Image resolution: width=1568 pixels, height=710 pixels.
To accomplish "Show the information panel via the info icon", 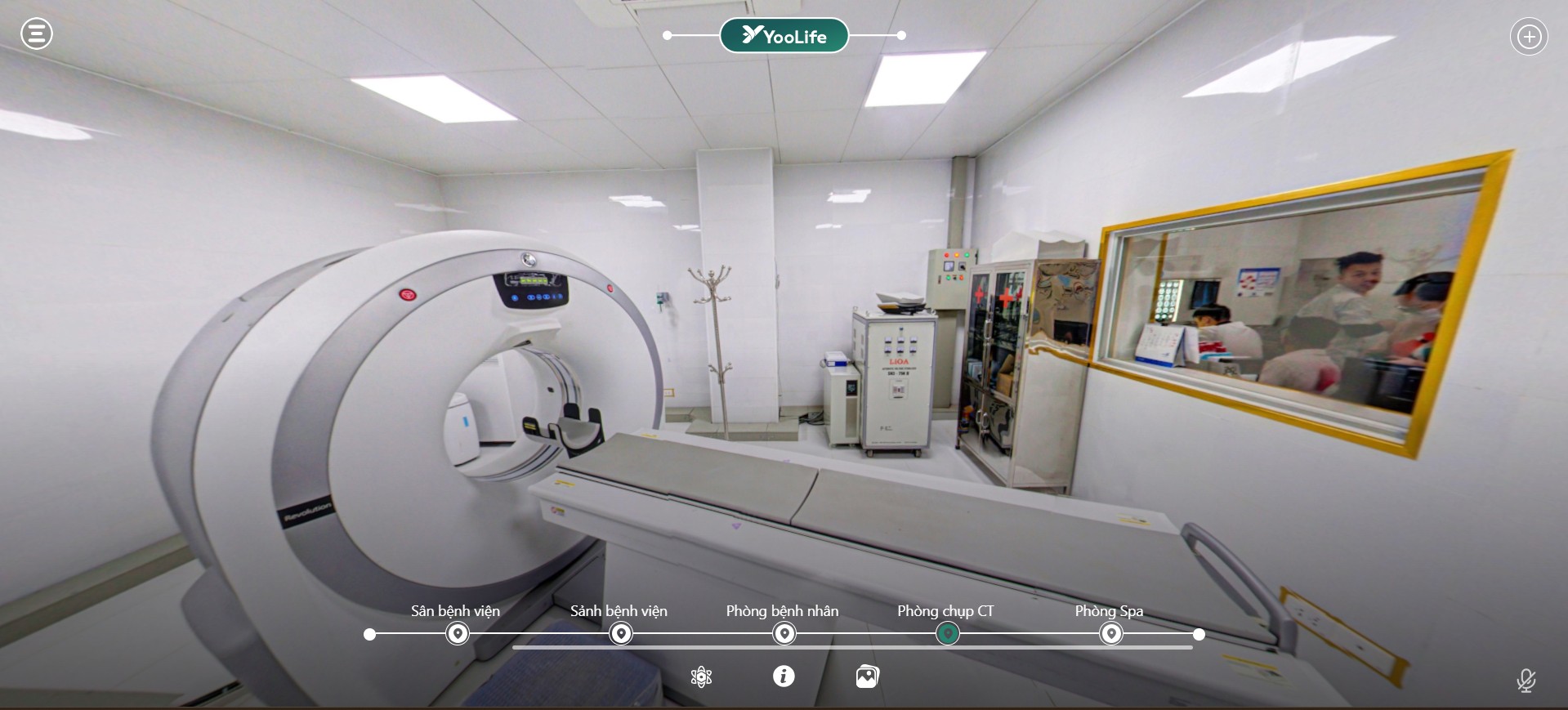I will point(784,677).
